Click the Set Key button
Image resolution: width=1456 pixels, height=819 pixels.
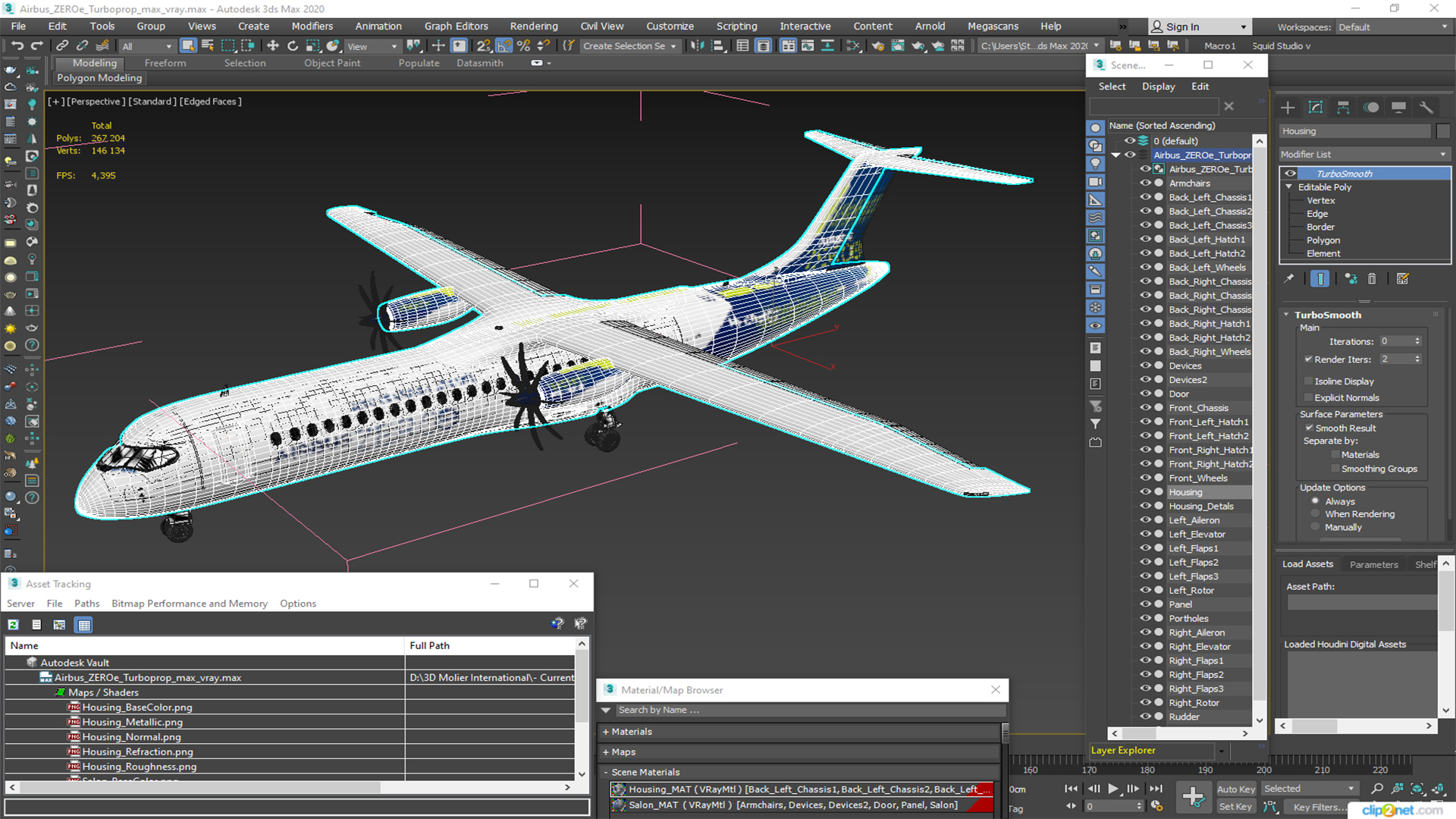pos(1236,807)
